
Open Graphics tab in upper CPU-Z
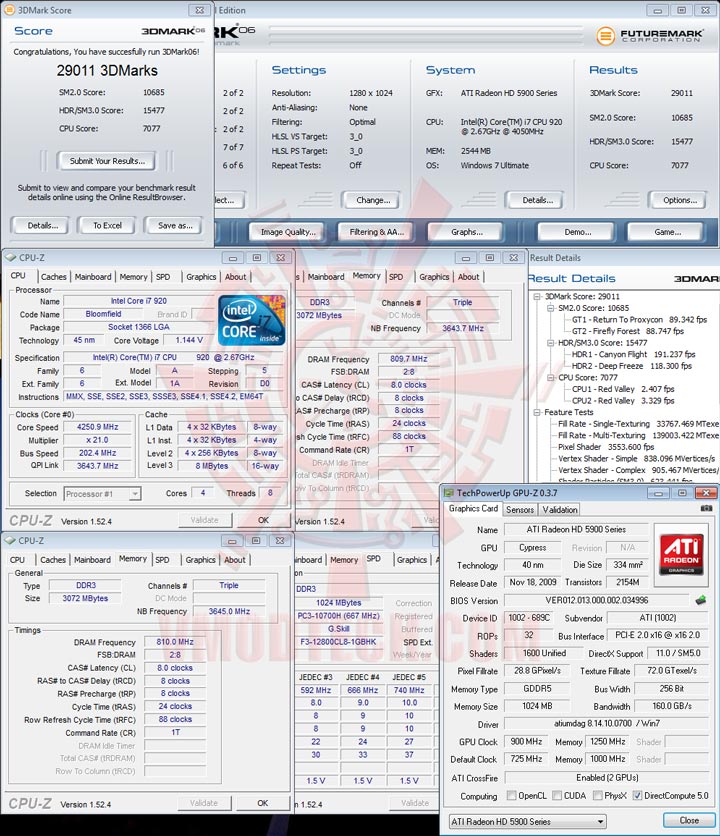(x=201, y=277)
